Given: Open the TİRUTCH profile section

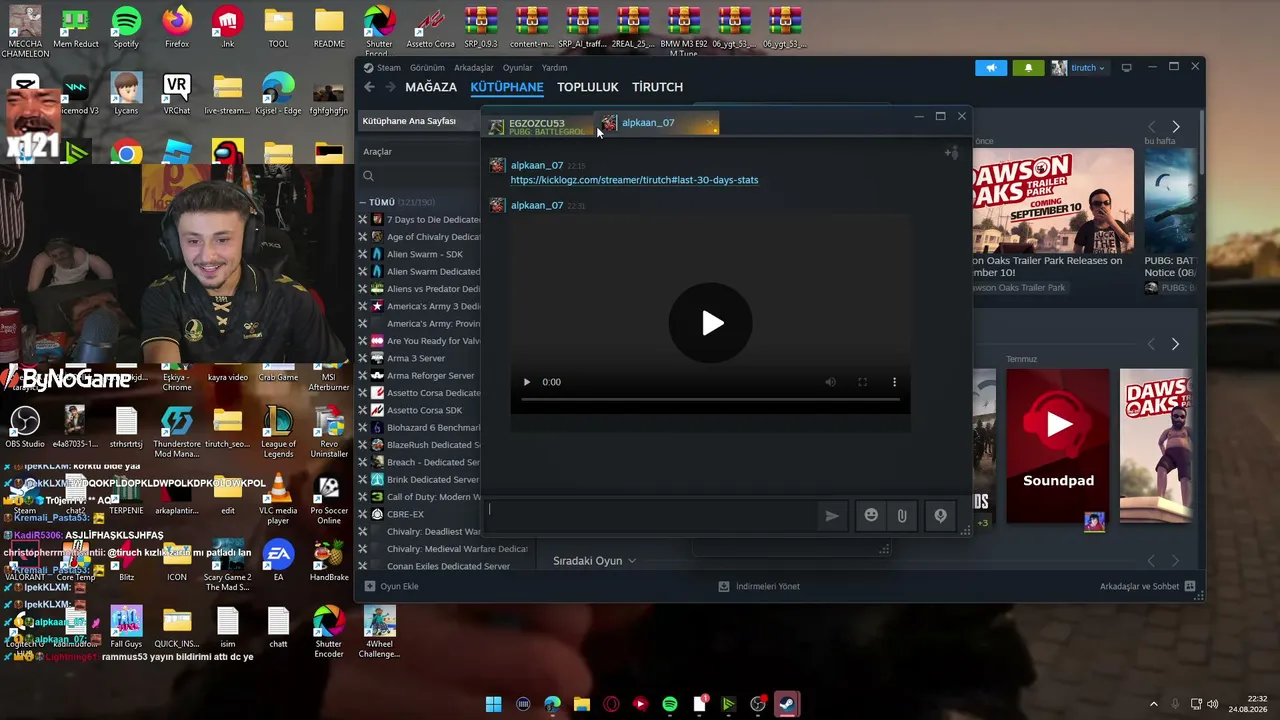Looking at the screenshot, I should click(x=657, y=87).
